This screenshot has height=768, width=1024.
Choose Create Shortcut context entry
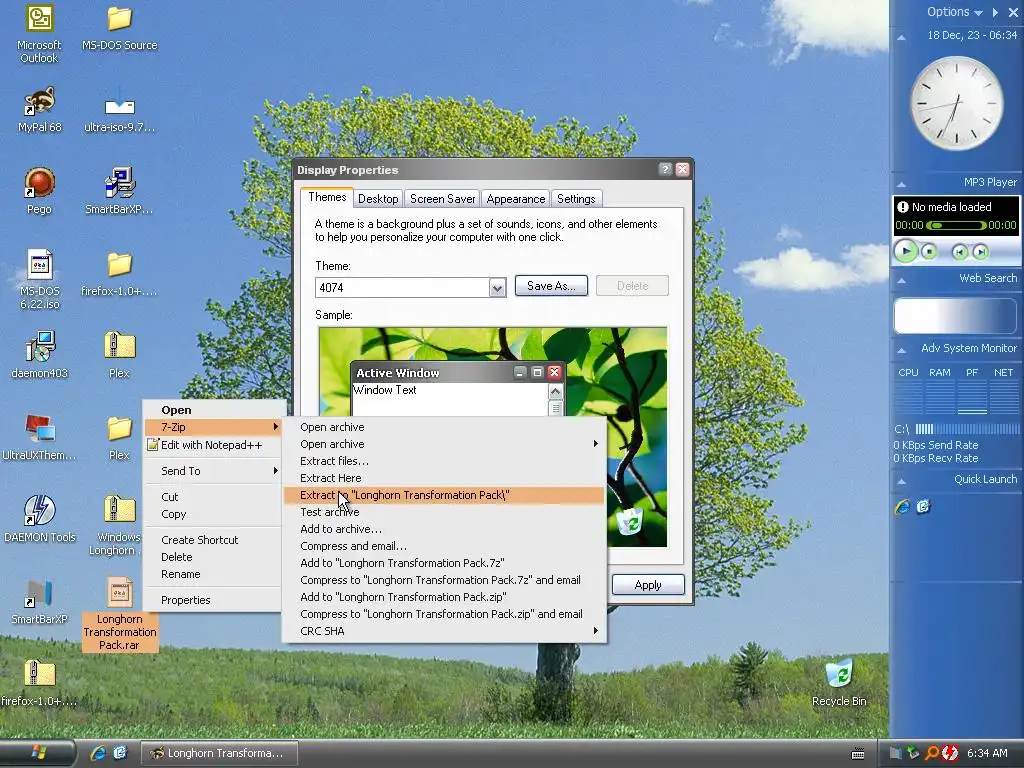pyautogui.click(x=214, y=540)
